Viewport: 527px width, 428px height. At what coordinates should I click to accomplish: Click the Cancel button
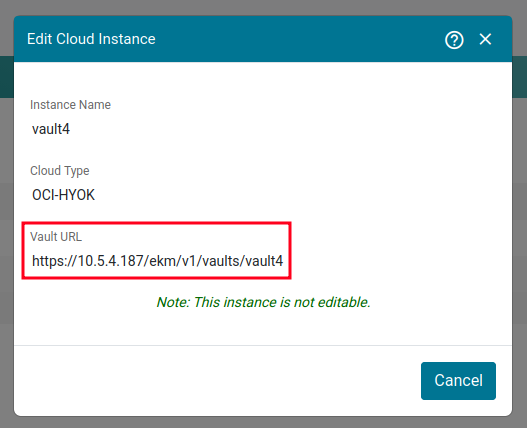[458, 381]
